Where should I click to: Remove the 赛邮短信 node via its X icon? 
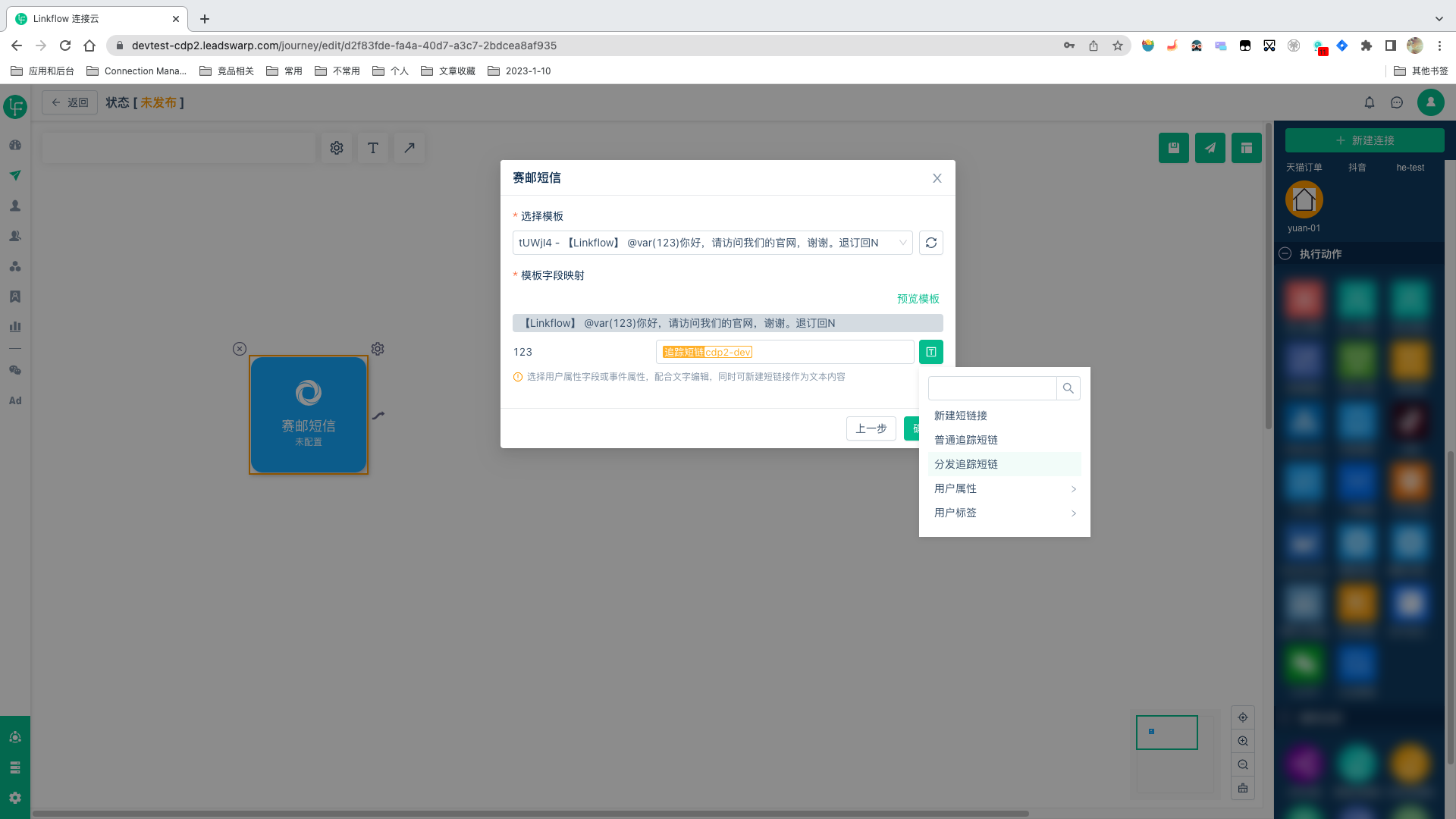[240, 349]
